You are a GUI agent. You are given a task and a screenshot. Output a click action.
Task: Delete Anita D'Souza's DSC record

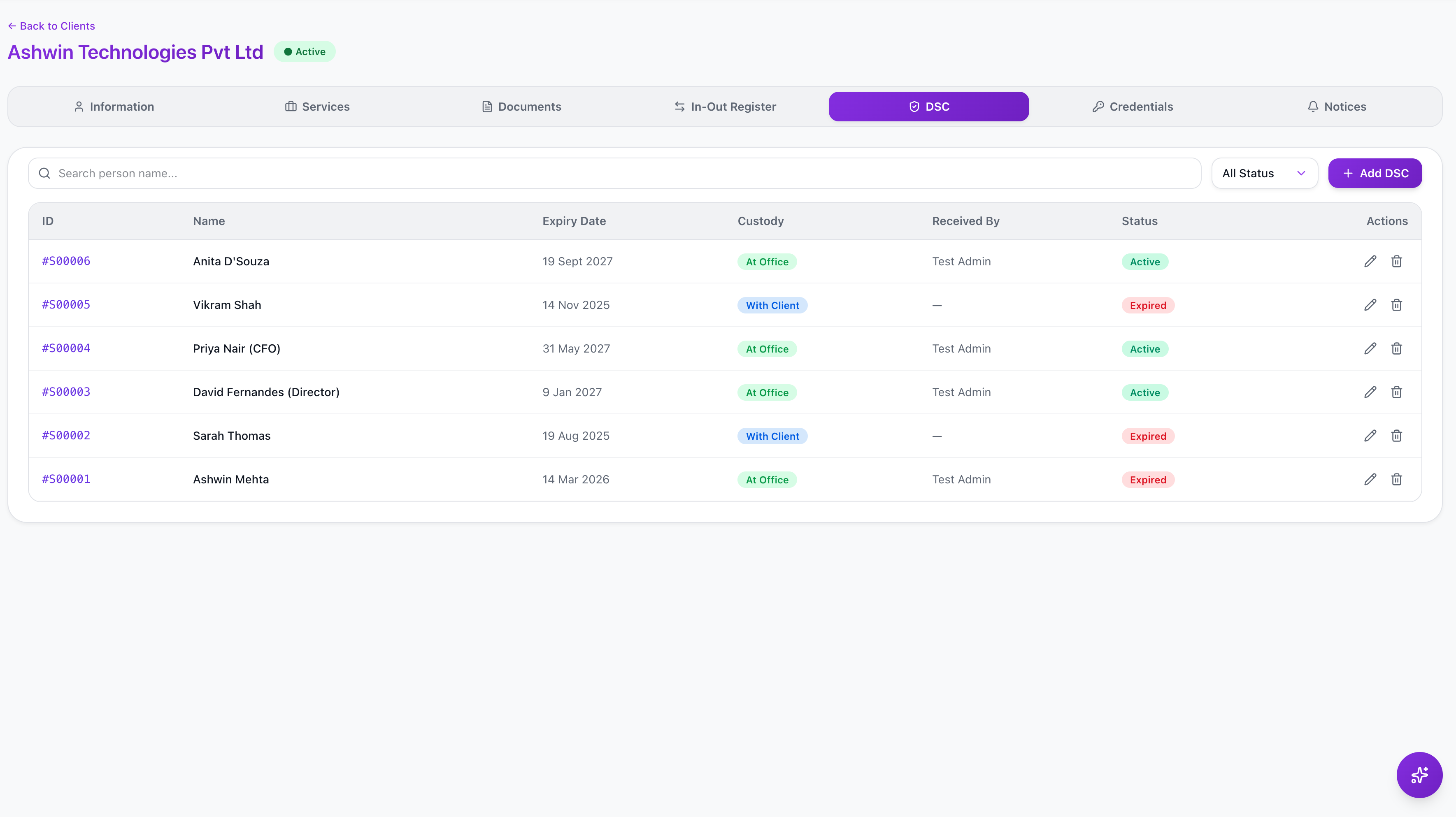point(1396,261)
